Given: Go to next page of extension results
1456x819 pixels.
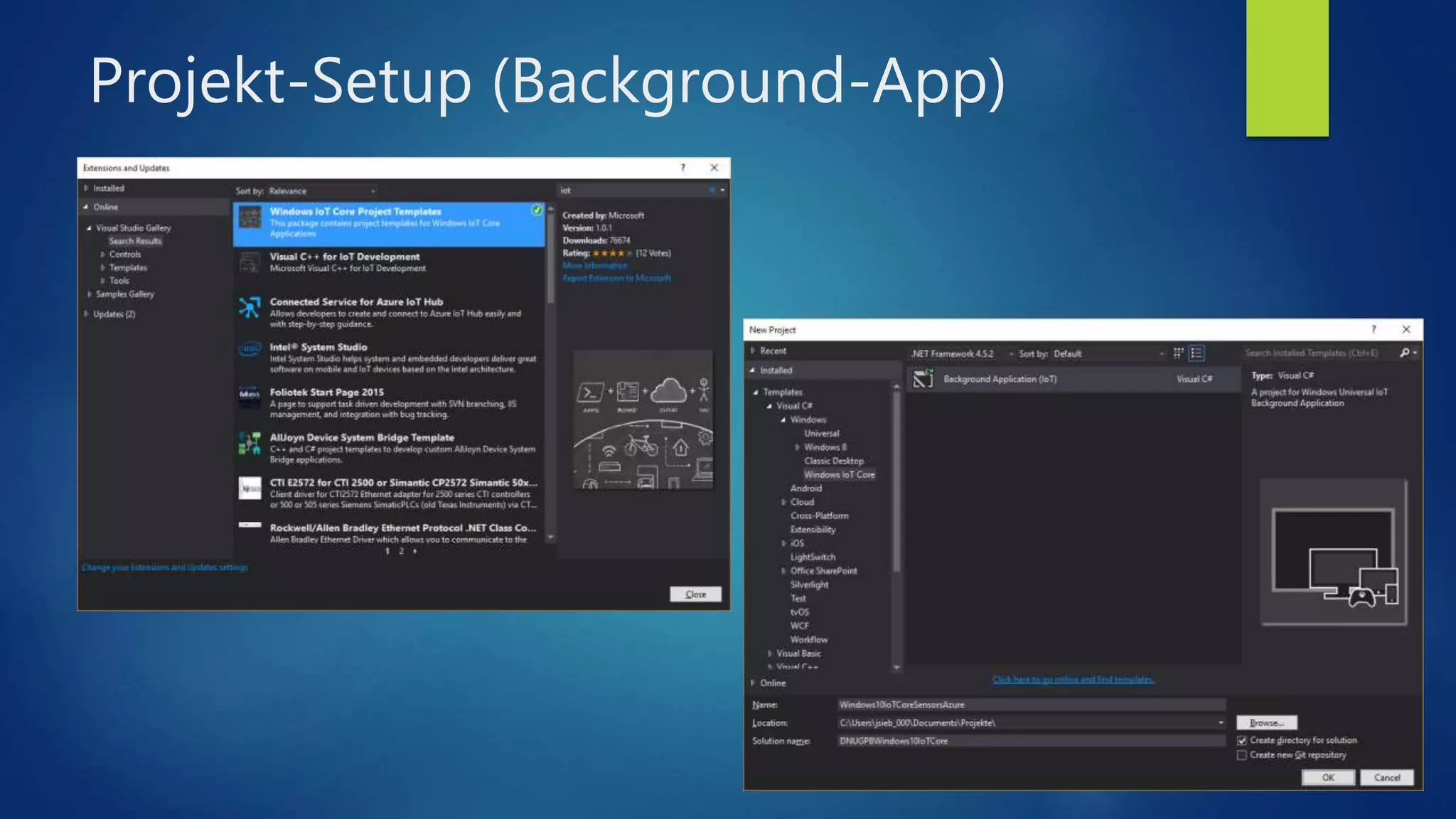Looking at the screenshot, I should tap(415, 551).
